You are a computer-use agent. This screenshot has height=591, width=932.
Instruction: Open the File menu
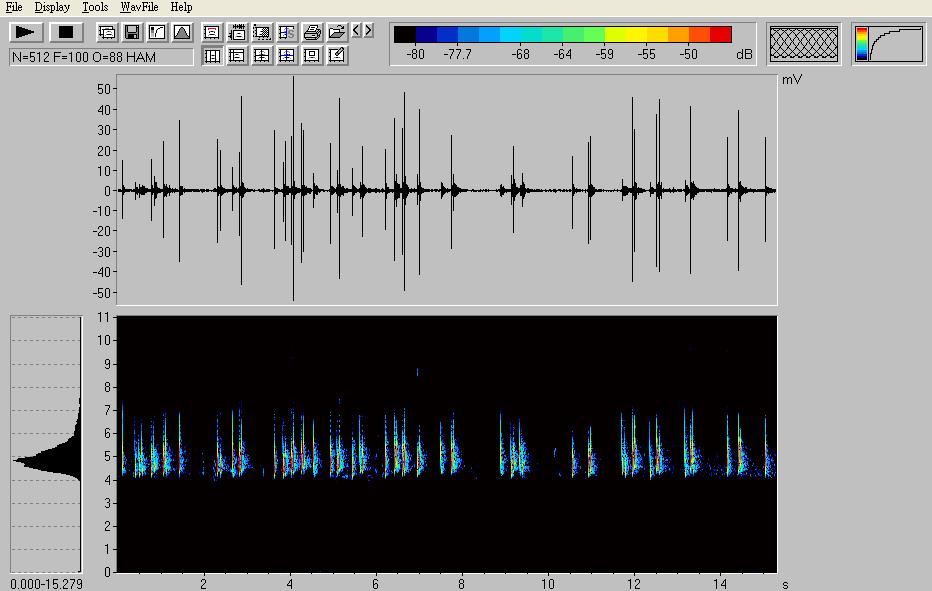tap(14, 7)
